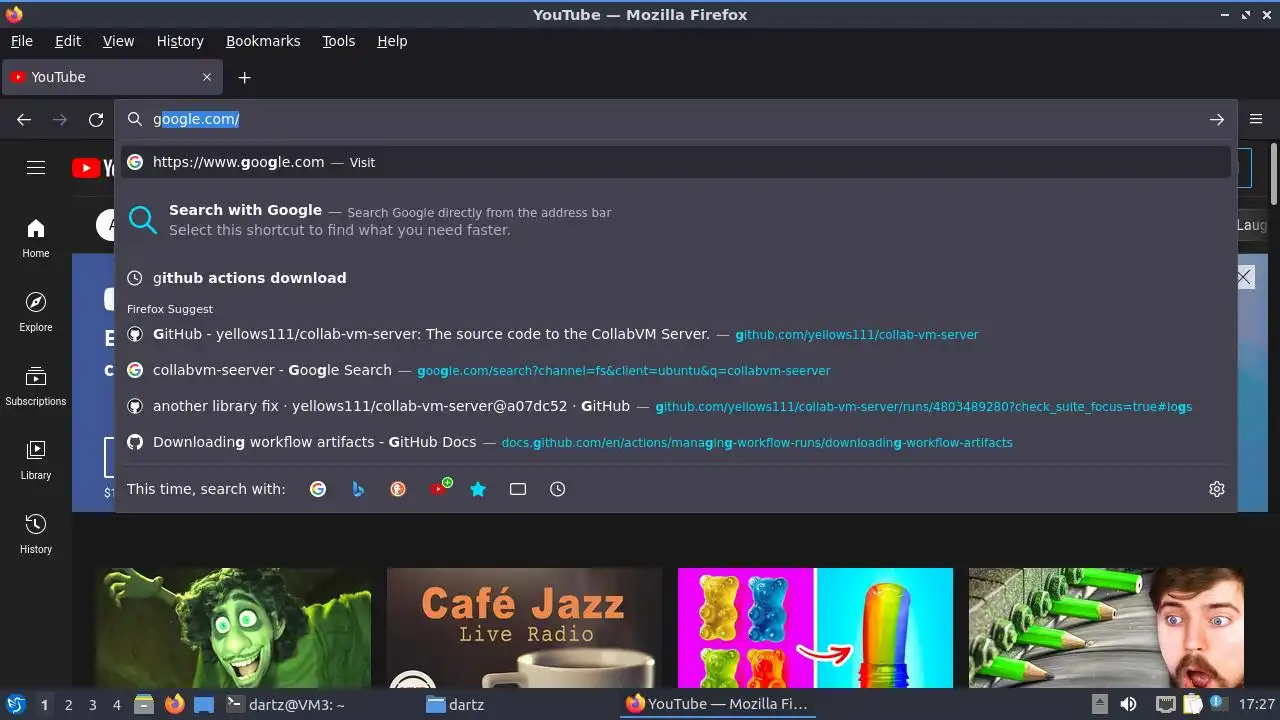Select the 'Search with Google' shortcut row
The image size is (1280, 720).
coord(676,220)
